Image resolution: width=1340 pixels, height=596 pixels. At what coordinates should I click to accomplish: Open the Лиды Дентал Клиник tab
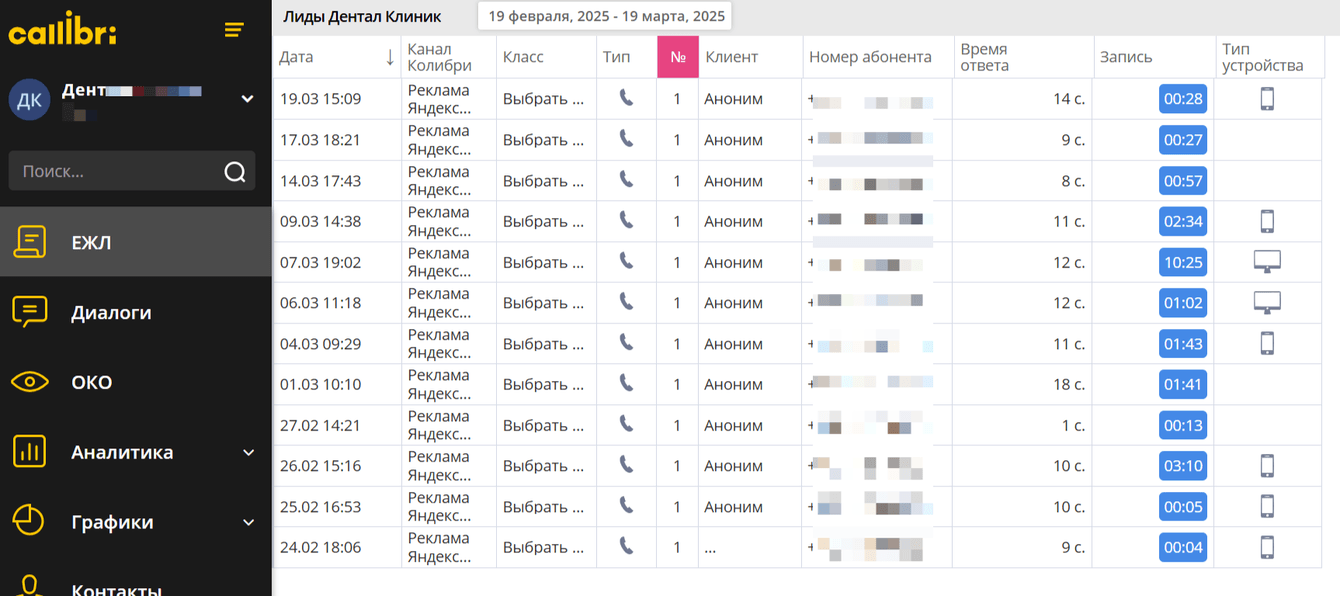point(362,17)
